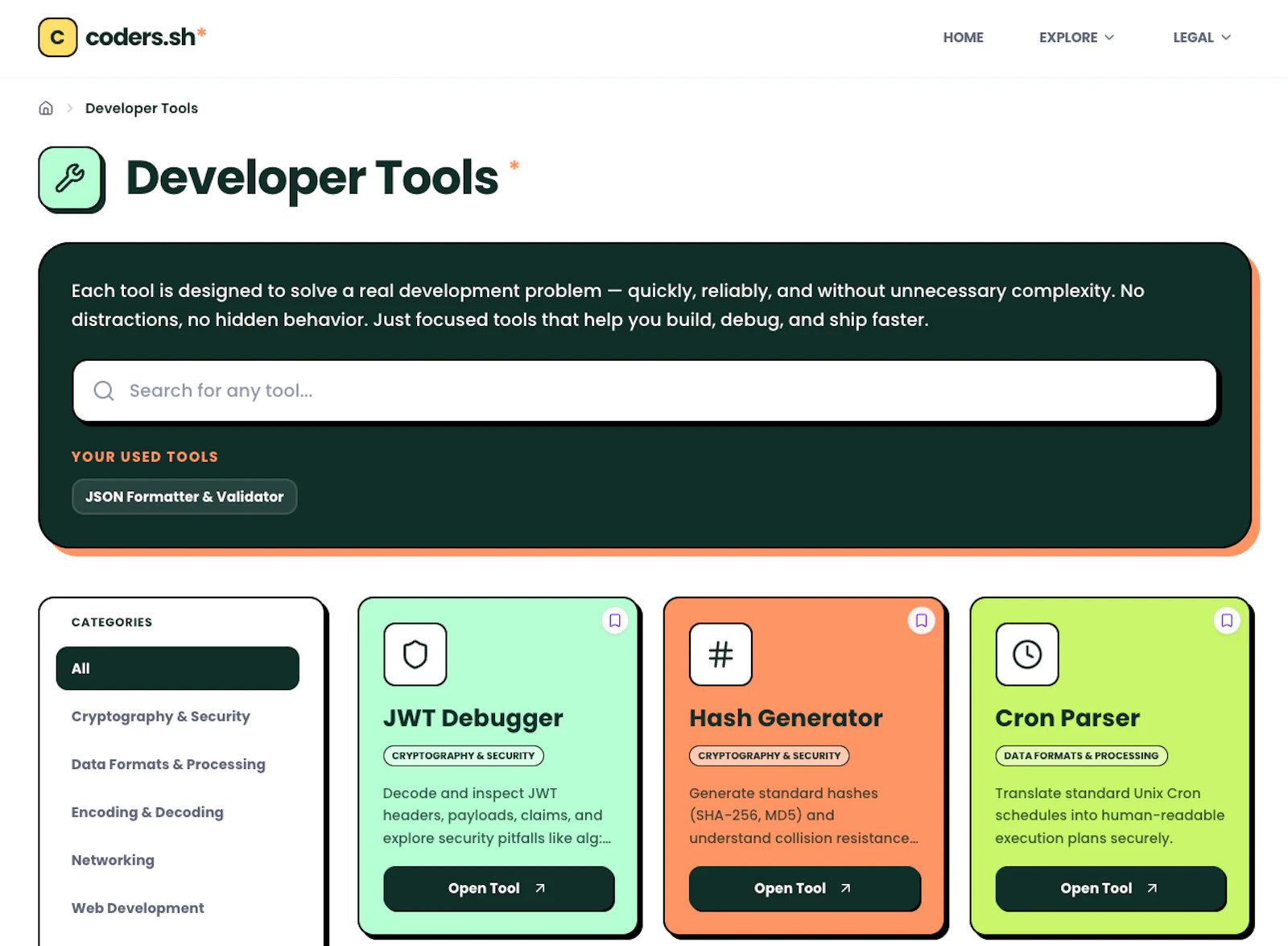This screenshot has height=946, width=1288.
Task: Click the Hash Generator card title
Action: pos(786,718)
